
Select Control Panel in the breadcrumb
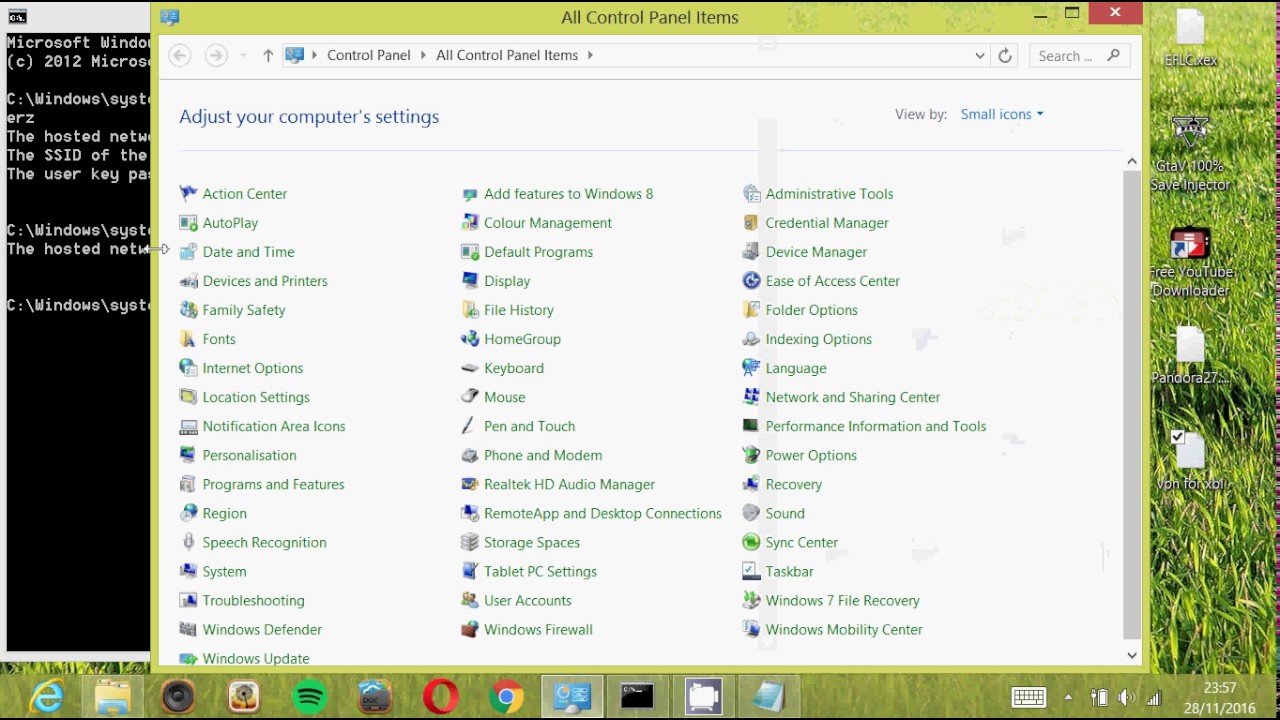[x=369, y=55]
